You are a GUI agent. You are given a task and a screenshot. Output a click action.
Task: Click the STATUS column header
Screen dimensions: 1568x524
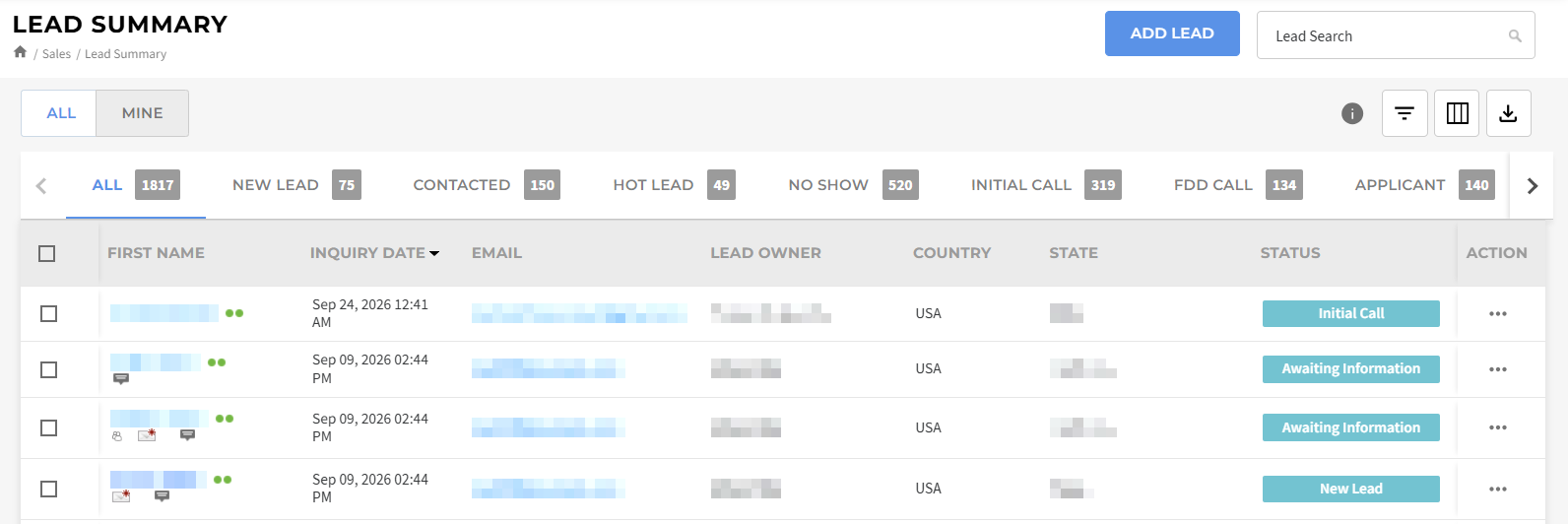point(1290,253)
